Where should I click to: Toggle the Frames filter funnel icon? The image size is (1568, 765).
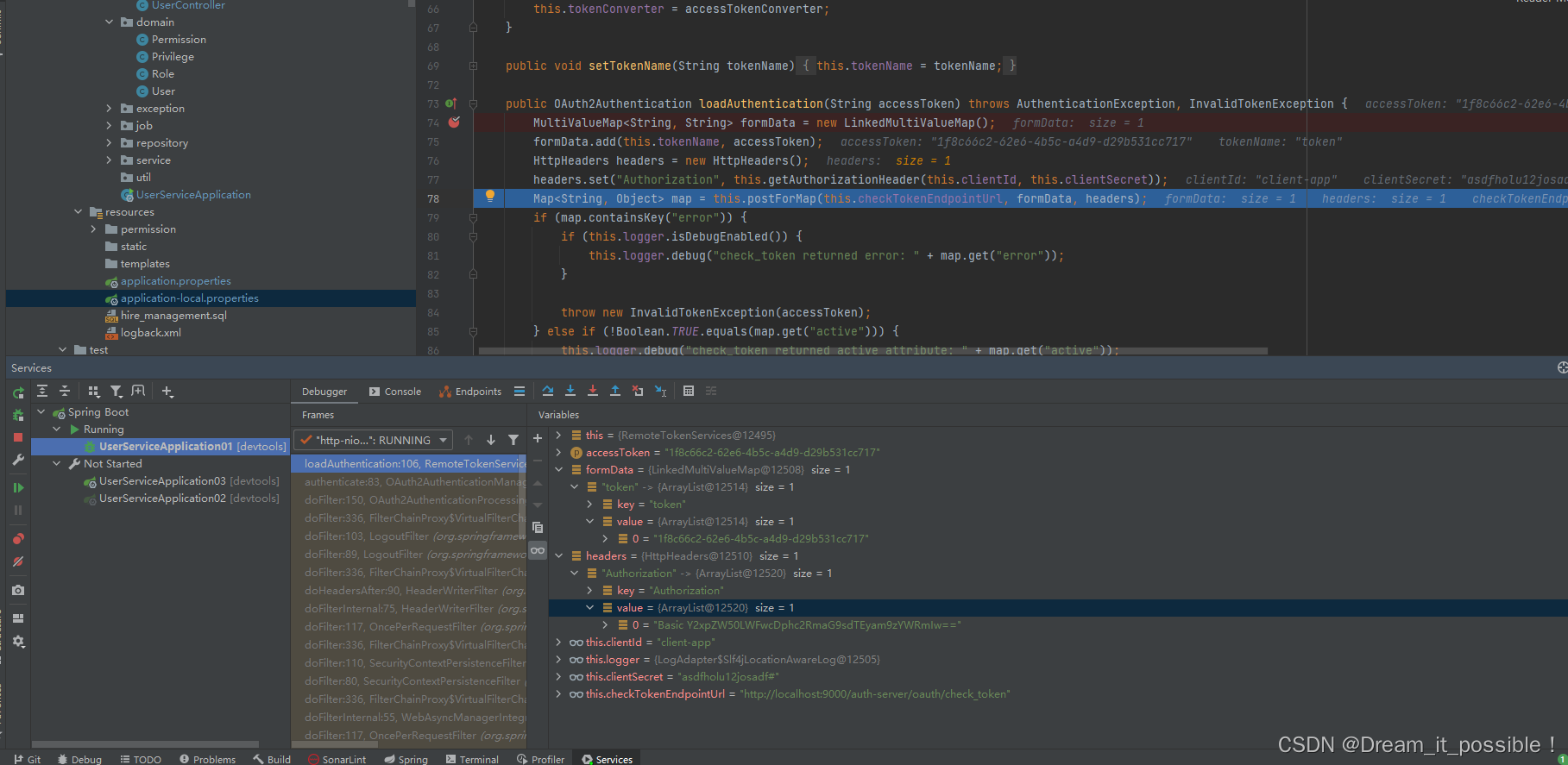(x=513, y=440)
